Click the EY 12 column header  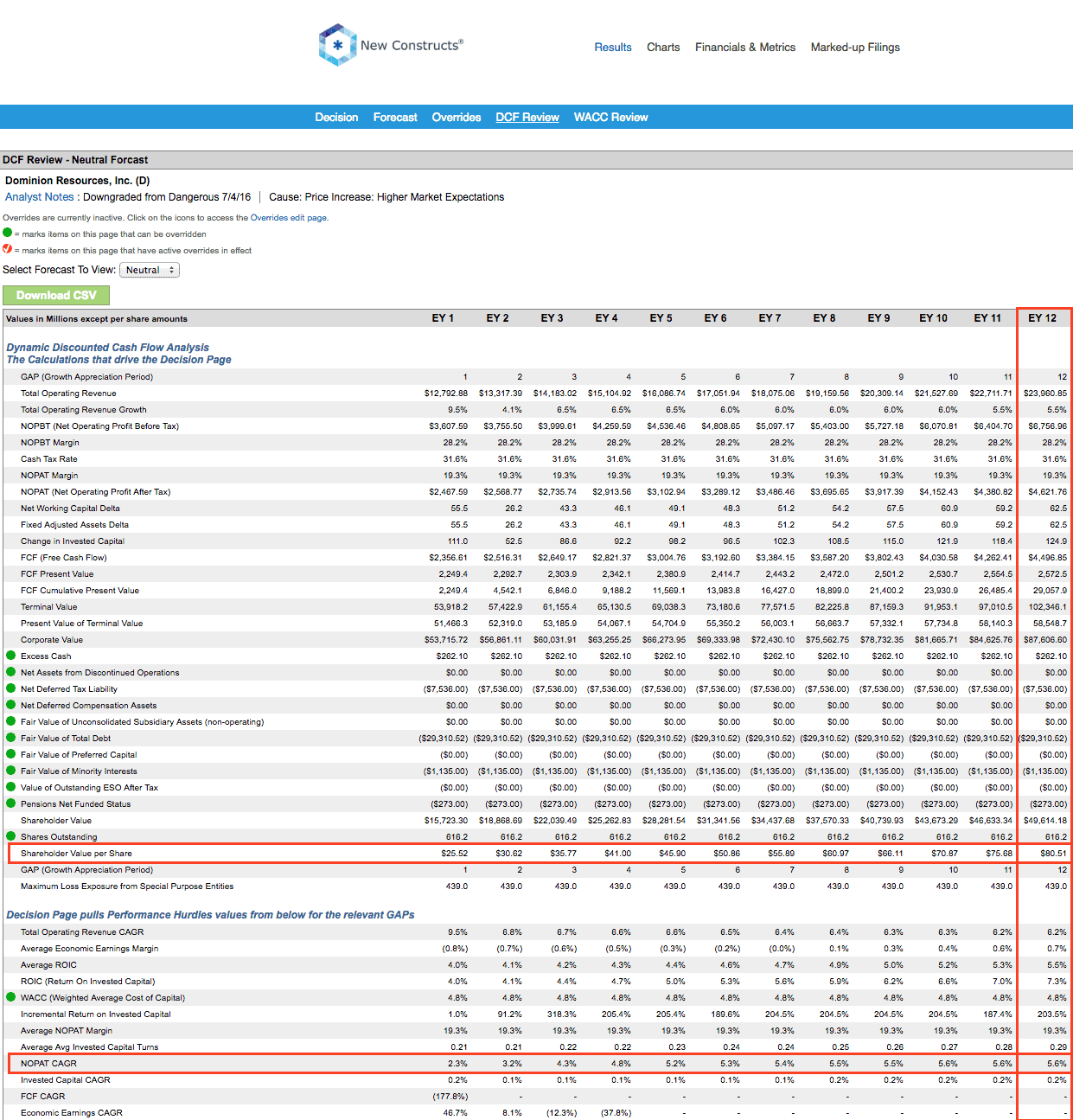1042,318
